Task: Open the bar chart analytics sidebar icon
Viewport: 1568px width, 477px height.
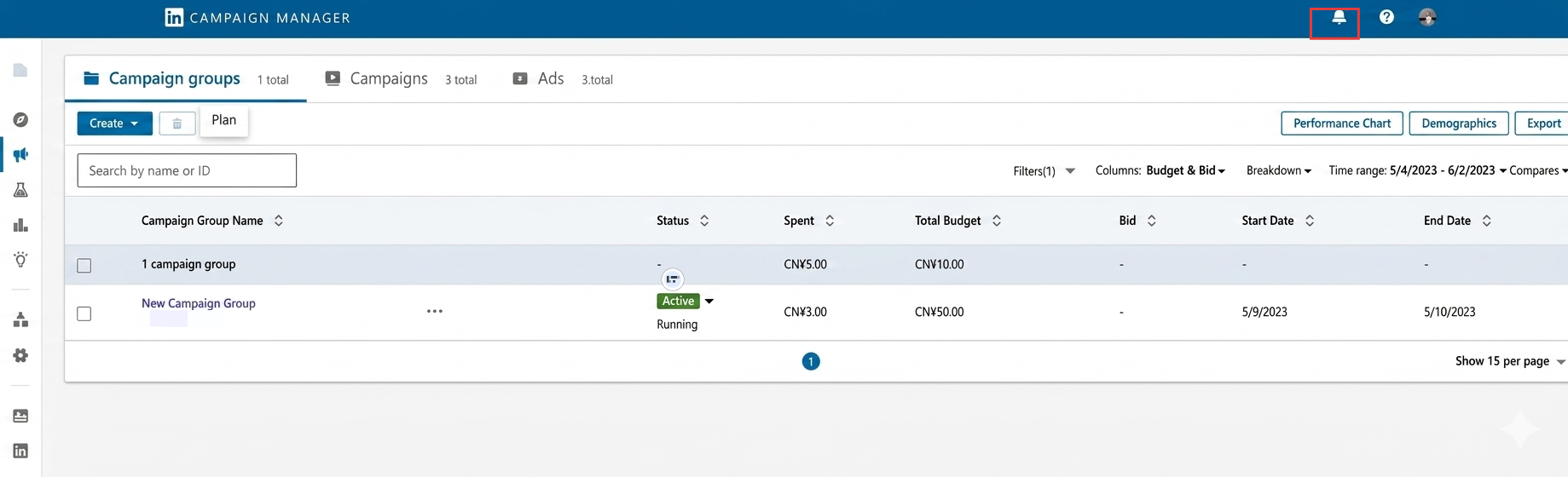Action: click(20, 225)
